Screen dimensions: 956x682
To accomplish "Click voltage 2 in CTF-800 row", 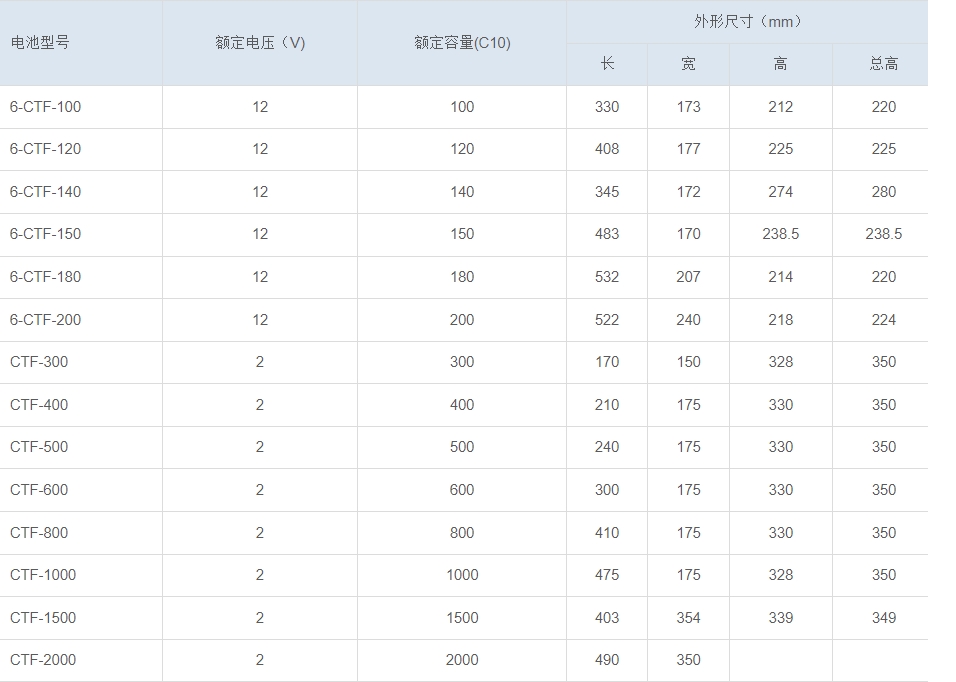I will pos(260,533).
